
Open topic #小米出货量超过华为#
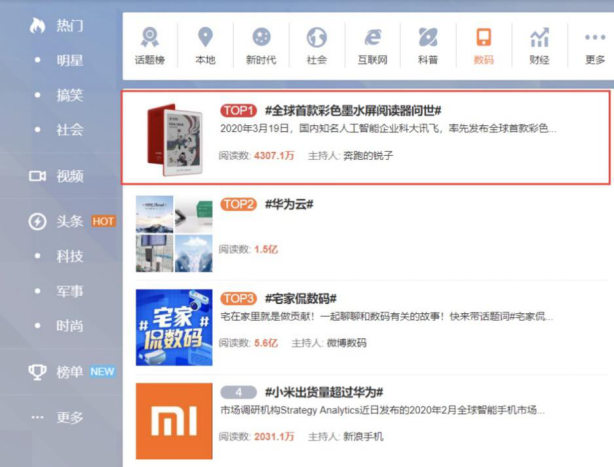324,392
